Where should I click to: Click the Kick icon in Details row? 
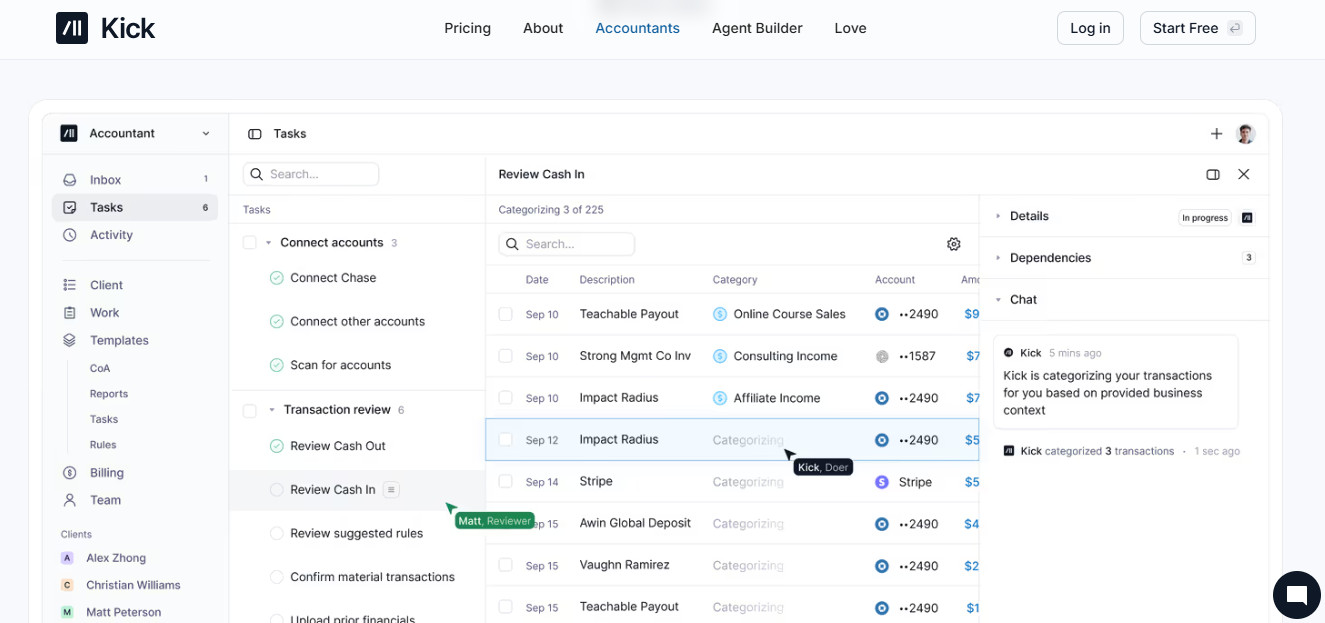tap(1248, 217)
